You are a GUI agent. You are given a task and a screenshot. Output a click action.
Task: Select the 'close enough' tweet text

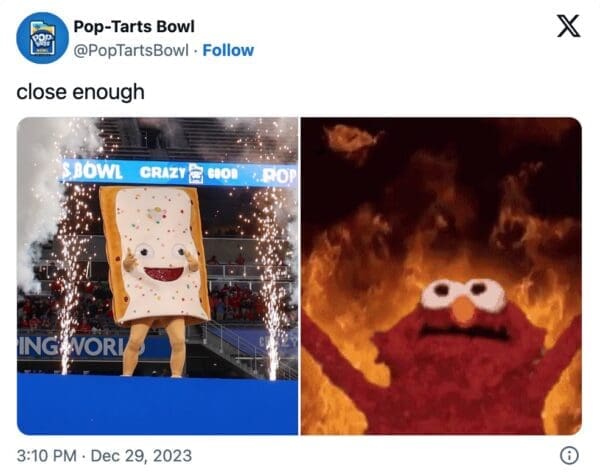pyautogui.click(x=80, y=92)
